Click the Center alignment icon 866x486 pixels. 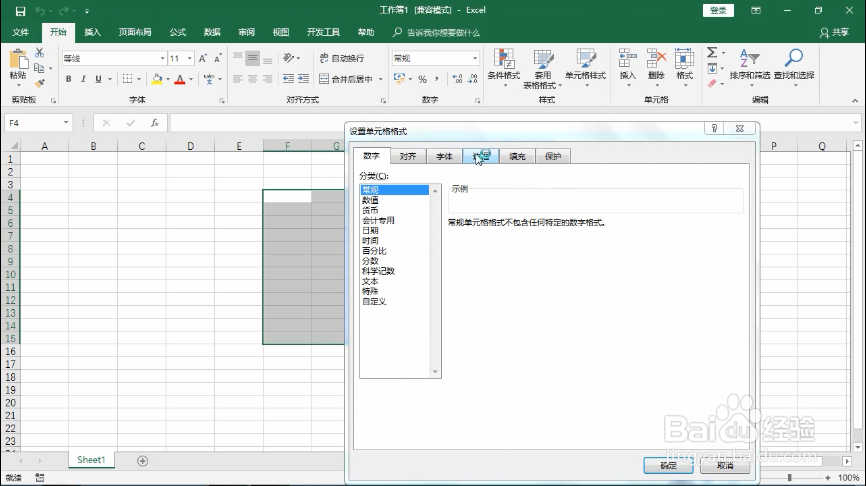pos(252,79)
